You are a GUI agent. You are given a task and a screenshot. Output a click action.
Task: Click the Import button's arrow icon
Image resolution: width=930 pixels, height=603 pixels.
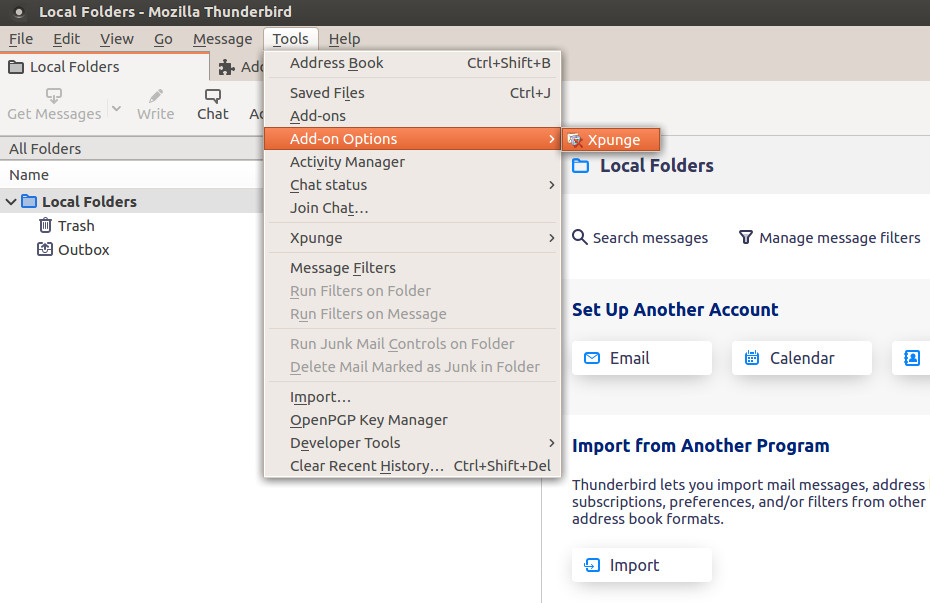coord(591,565)
